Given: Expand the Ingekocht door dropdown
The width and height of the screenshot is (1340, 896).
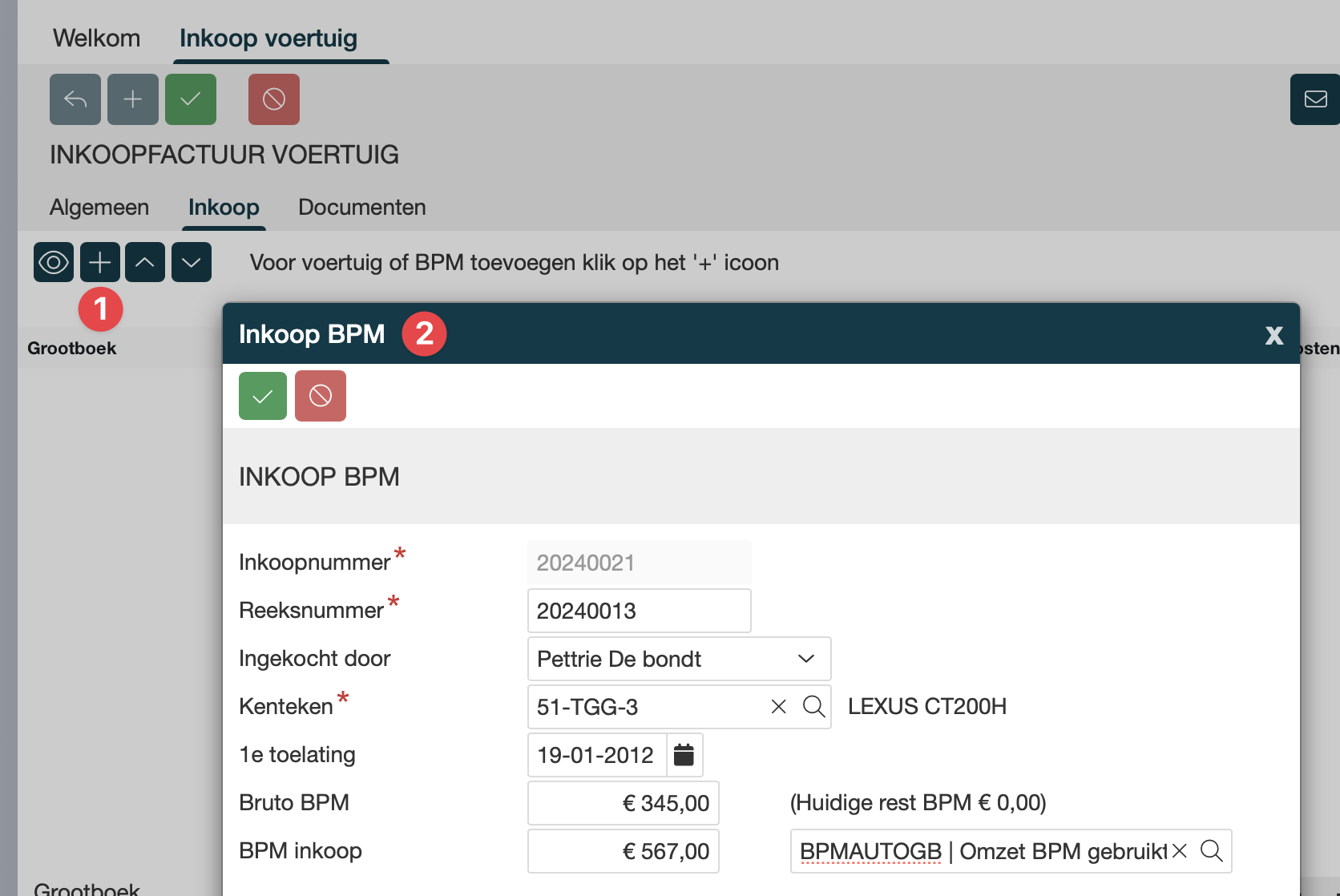Looking at the screenshot, I should point(805,659).
